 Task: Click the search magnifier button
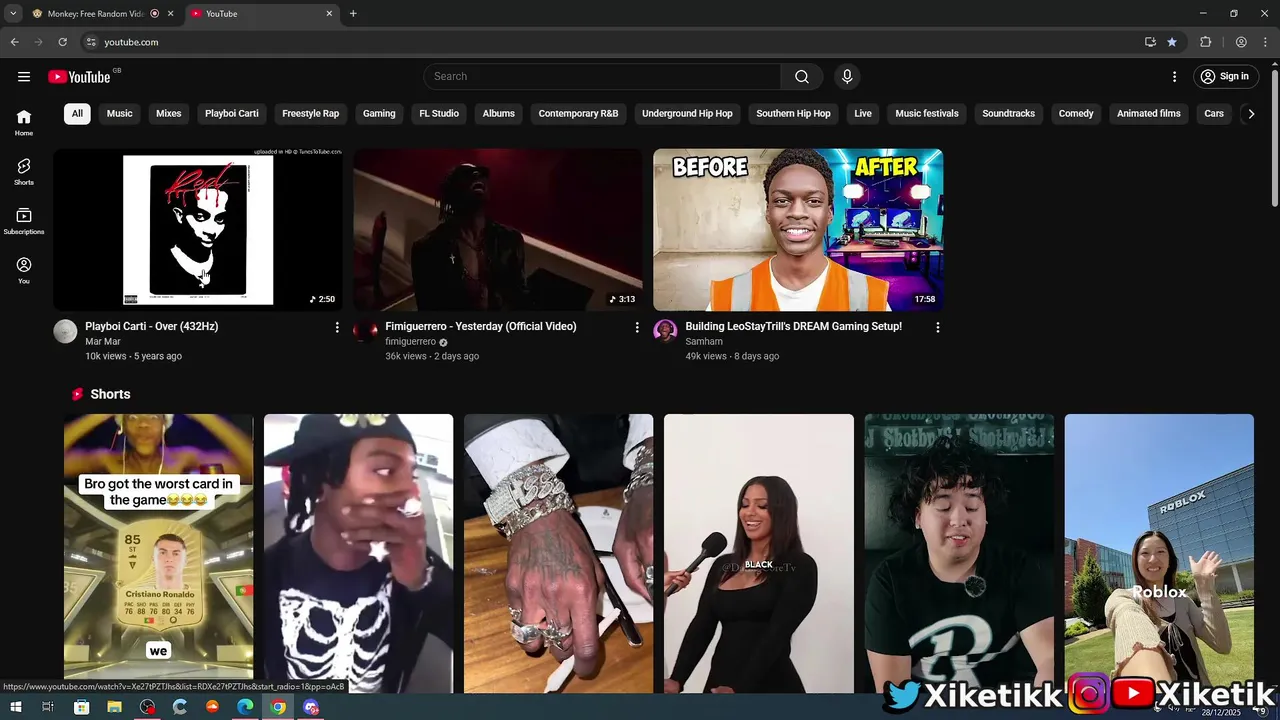[802, 77]
